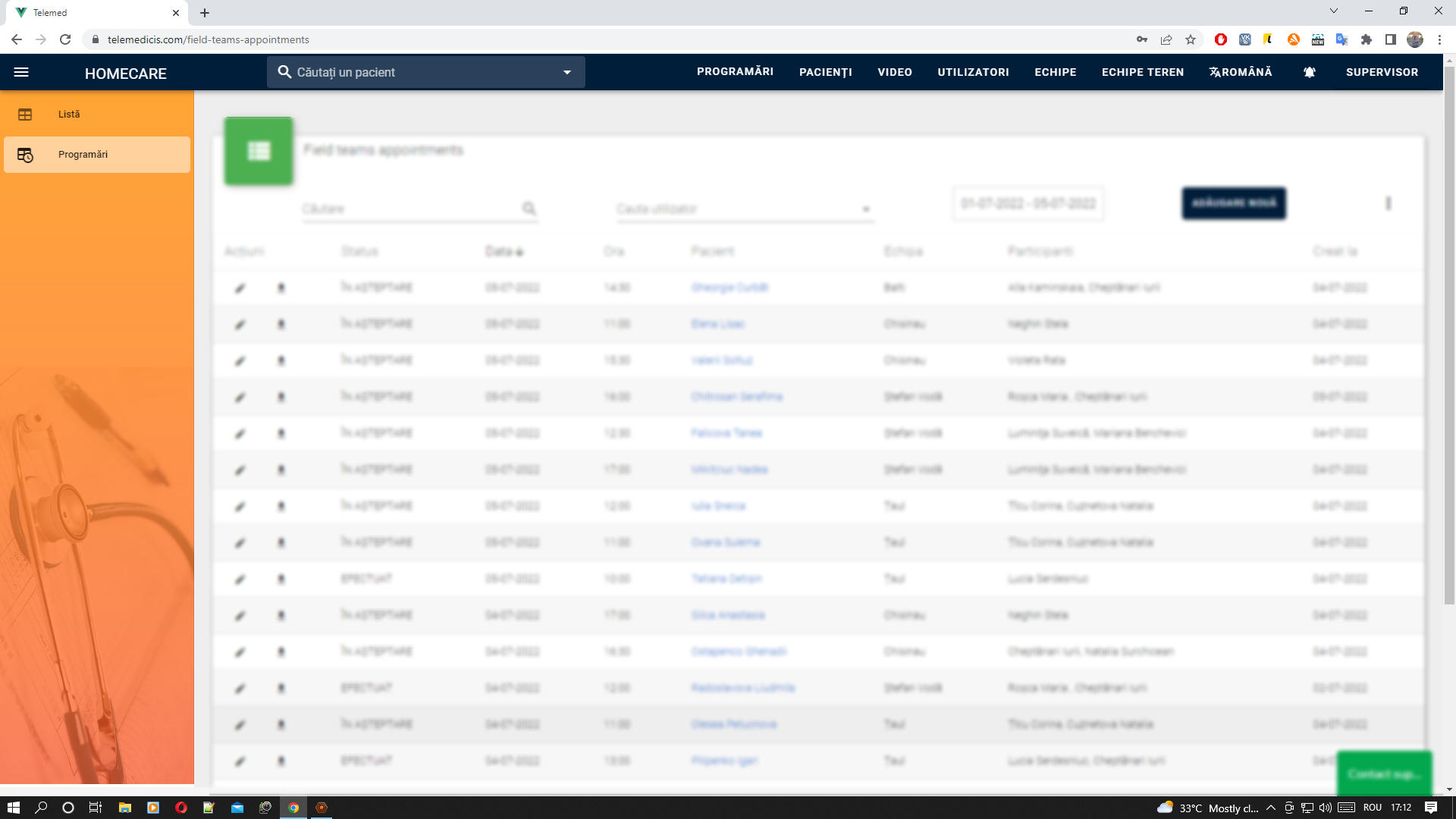
Task: Select Listă in the sidebar
Action: pos(97,115)
